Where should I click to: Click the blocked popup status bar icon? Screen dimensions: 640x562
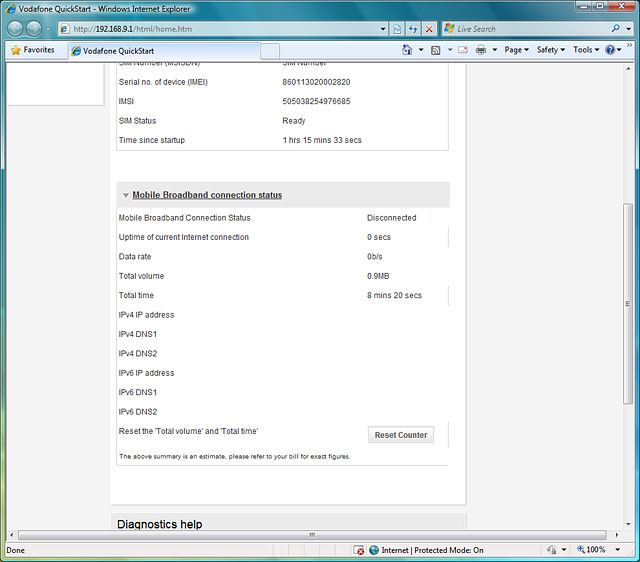point(359,550)
